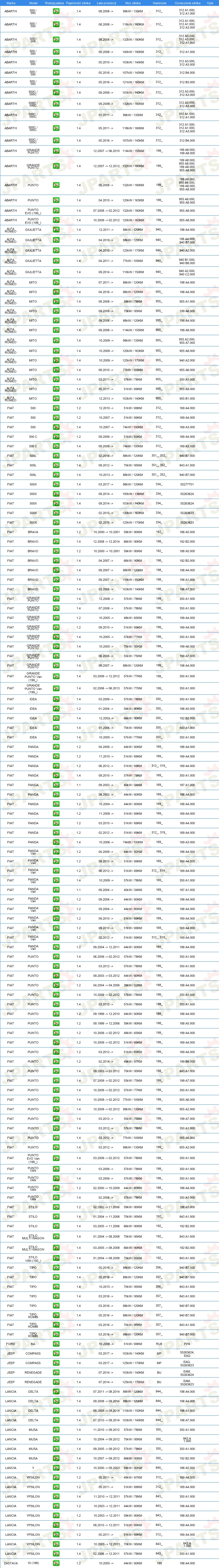Click the fuel icon in the FIAT PUNTO EVO Van row
The width and height of the screenshot is (219, 1568).
[56, 1158]
